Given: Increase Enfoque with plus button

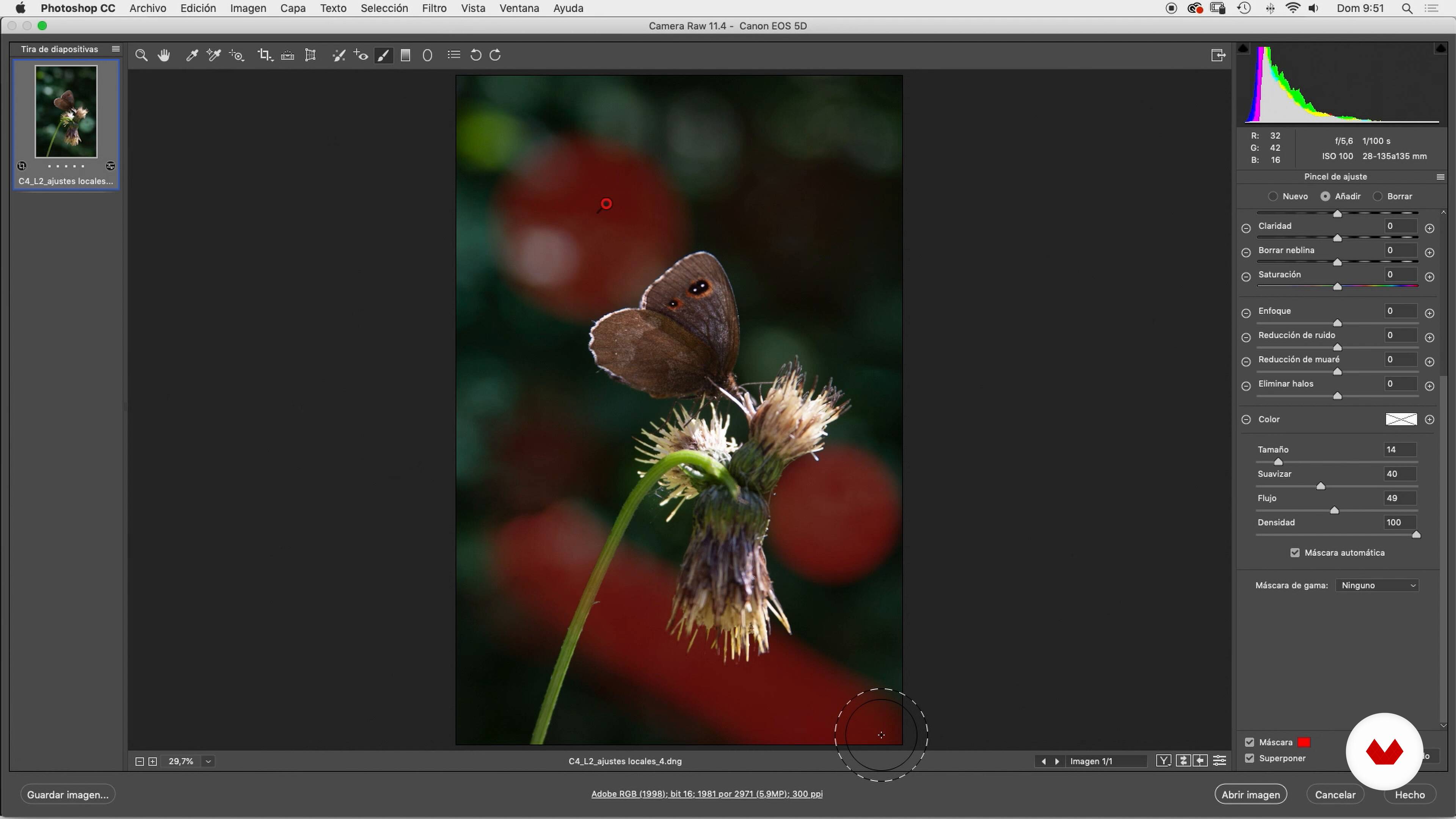Looking at the screenshot, I should (1429, 313).
